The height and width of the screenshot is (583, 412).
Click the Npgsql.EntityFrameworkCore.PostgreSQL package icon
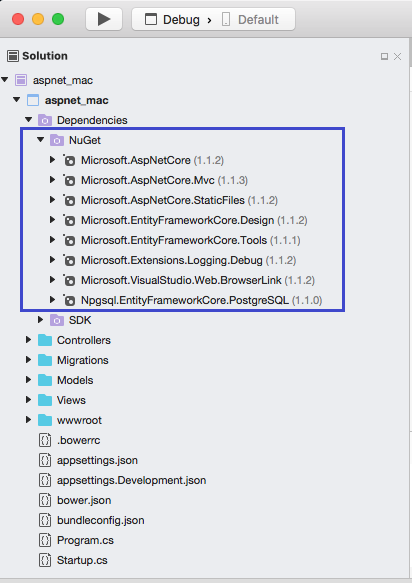coord(69,300)
